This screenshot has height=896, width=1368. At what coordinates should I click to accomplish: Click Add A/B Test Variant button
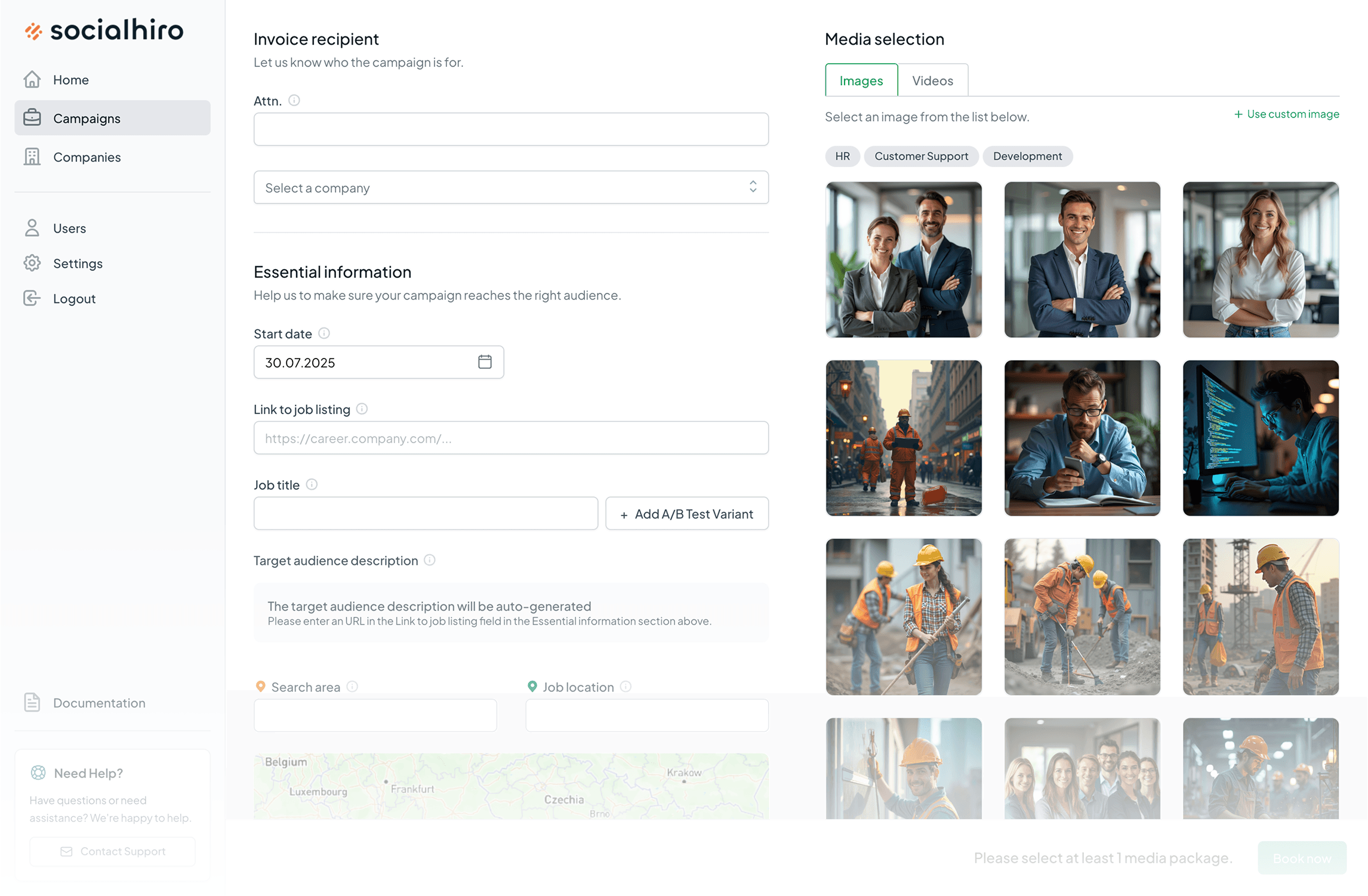click(x=687, y=514)
